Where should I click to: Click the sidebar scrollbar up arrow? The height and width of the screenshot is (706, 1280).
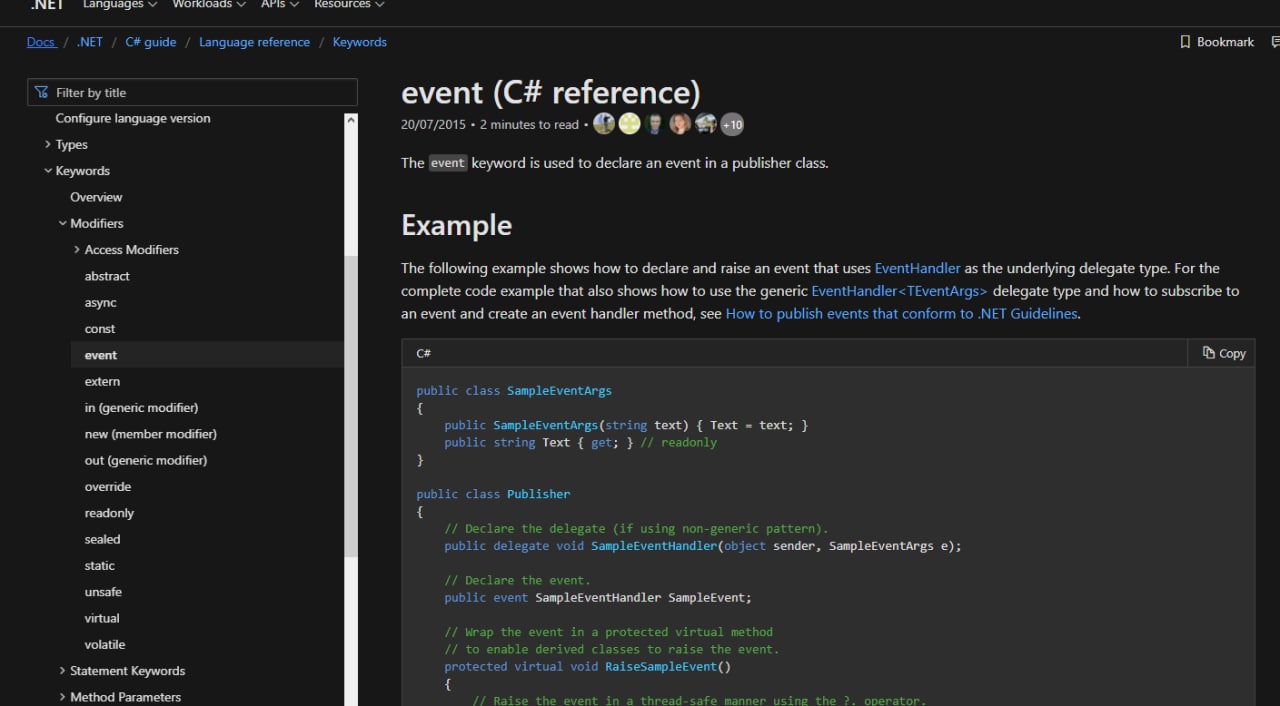click(350, 120)
